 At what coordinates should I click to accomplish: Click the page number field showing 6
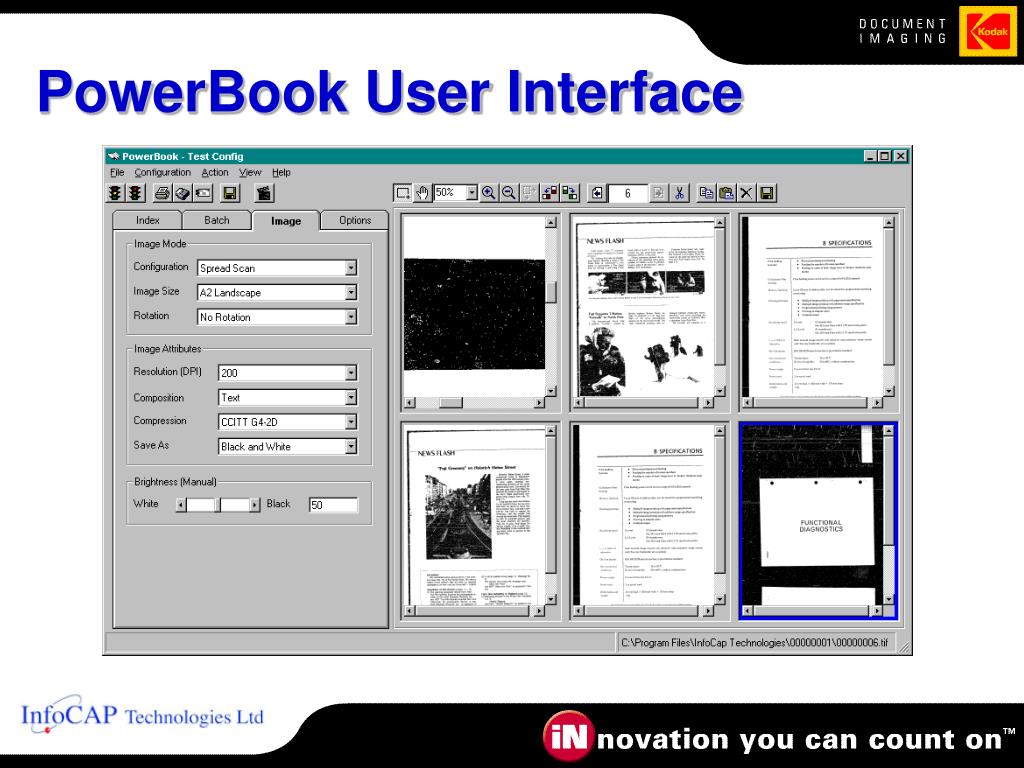click(x=628, y=193)
